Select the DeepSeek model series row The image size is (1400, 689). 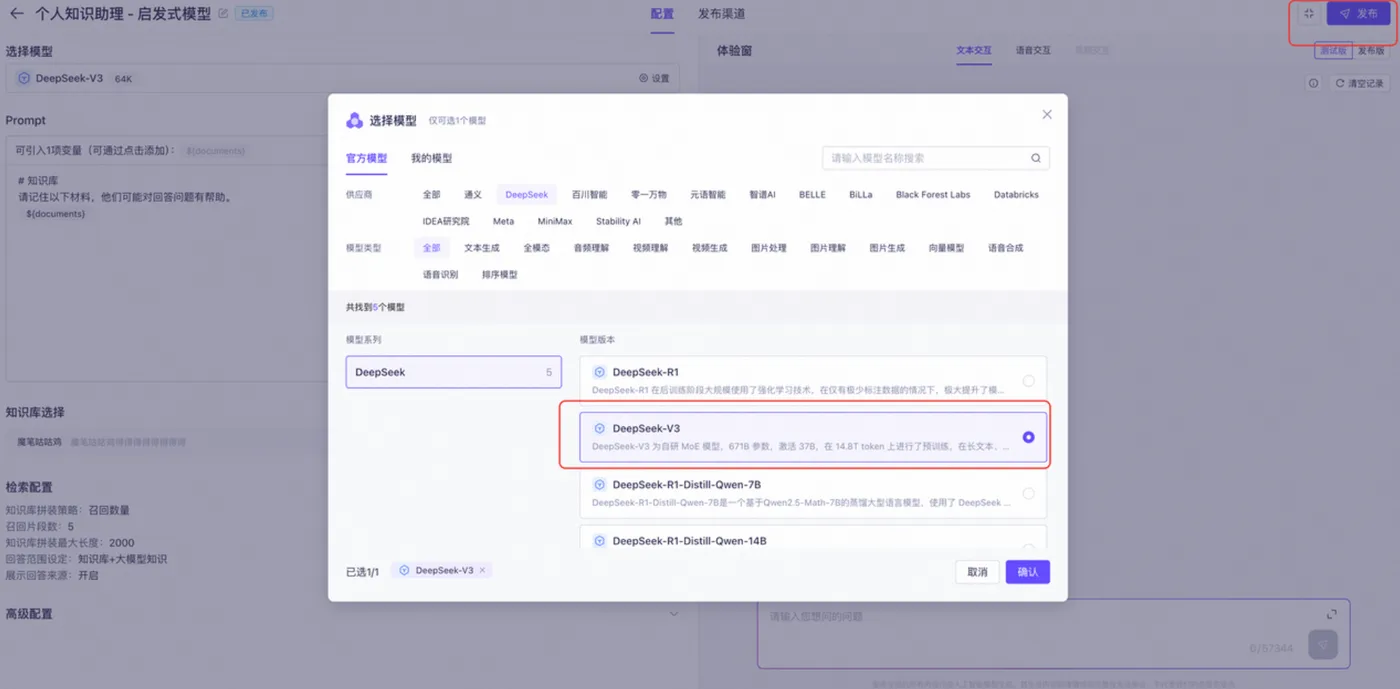(454, 372)
